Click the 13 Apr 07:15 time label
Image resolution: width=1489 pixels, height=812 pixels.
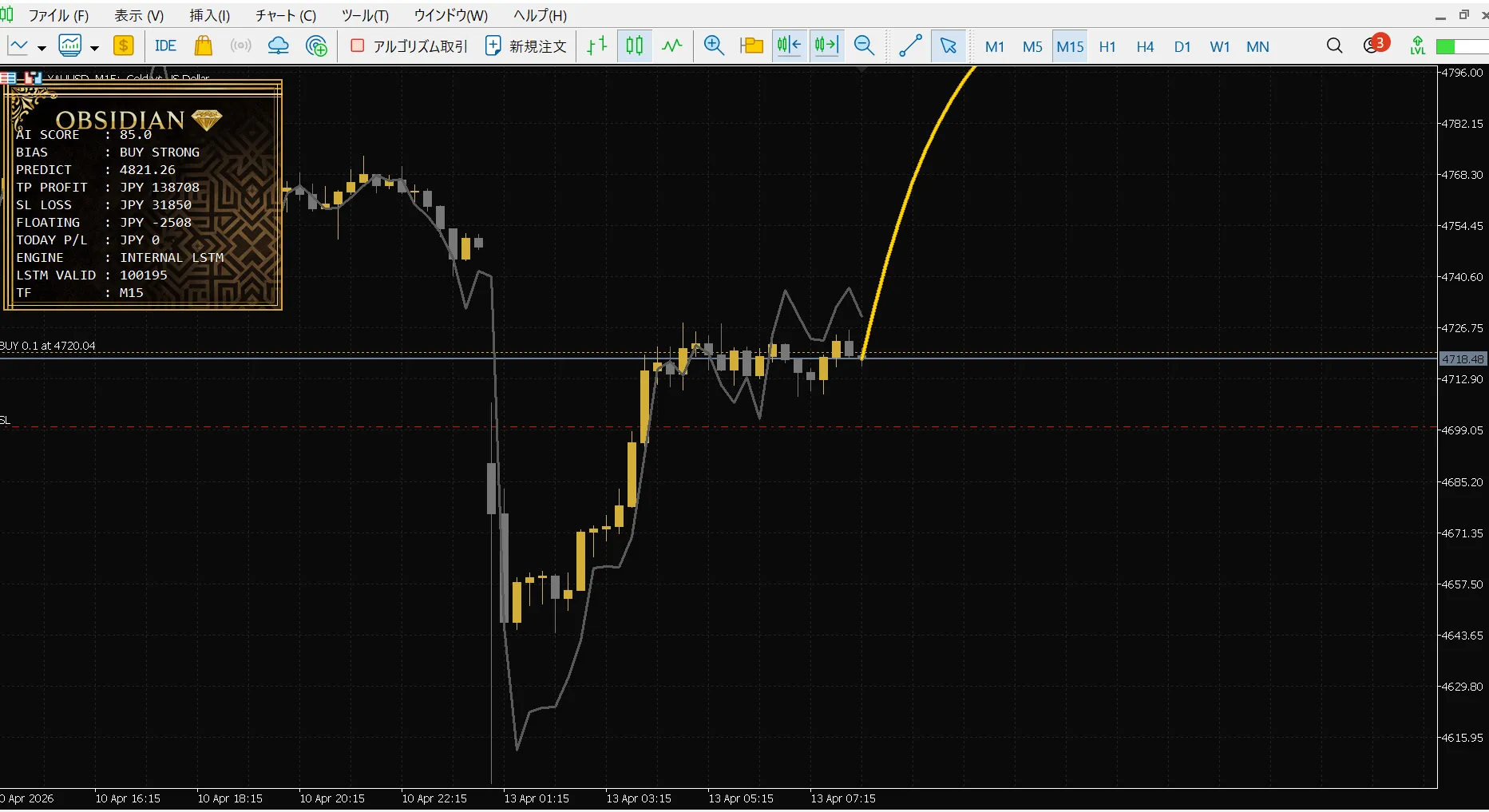[843, 798]
